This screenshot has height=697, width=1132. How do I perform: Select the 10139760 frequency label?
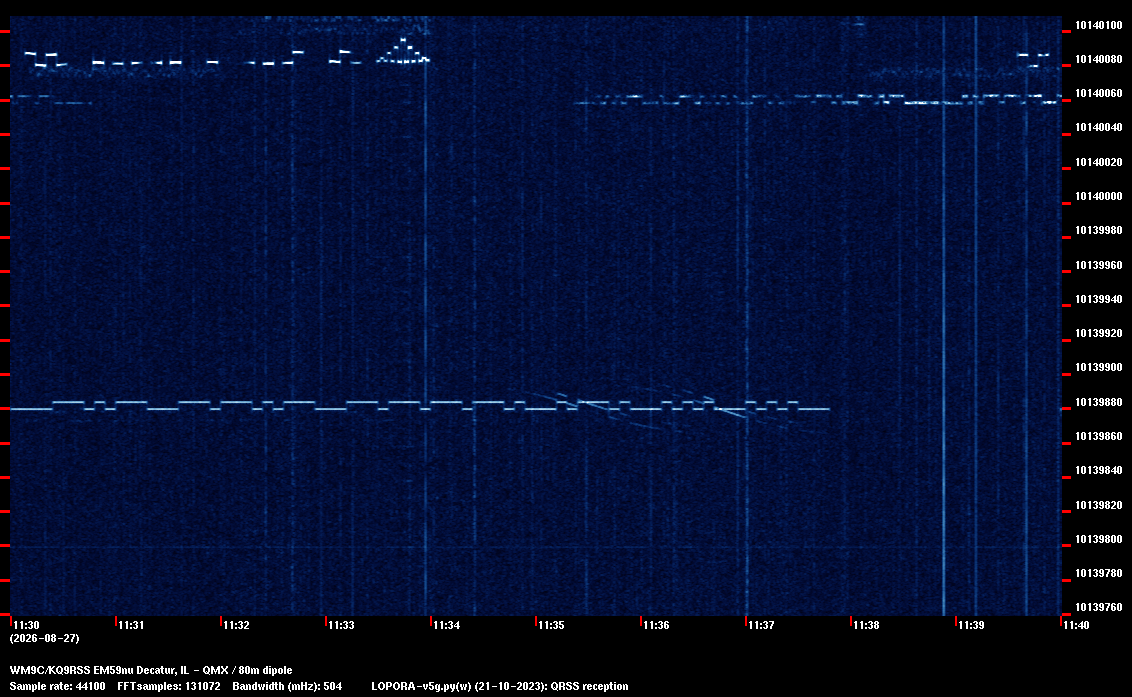1099,607
